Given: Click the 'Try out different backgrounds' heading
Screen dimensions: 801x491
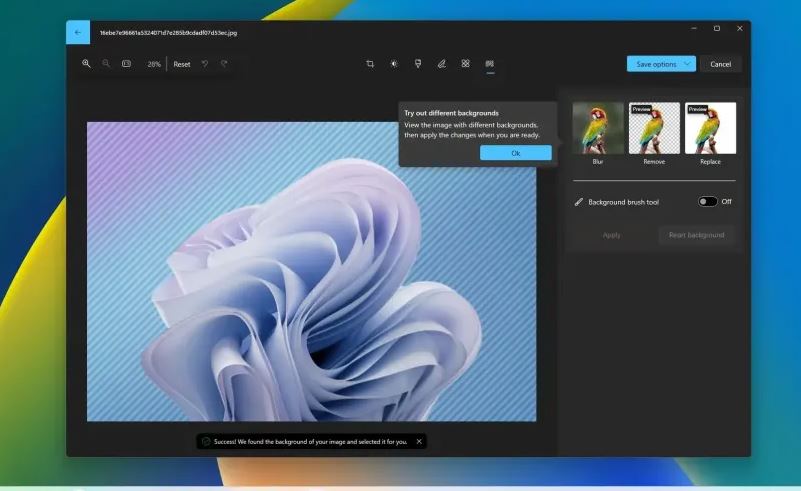Looking at the screenshot, I should [451, 113].
